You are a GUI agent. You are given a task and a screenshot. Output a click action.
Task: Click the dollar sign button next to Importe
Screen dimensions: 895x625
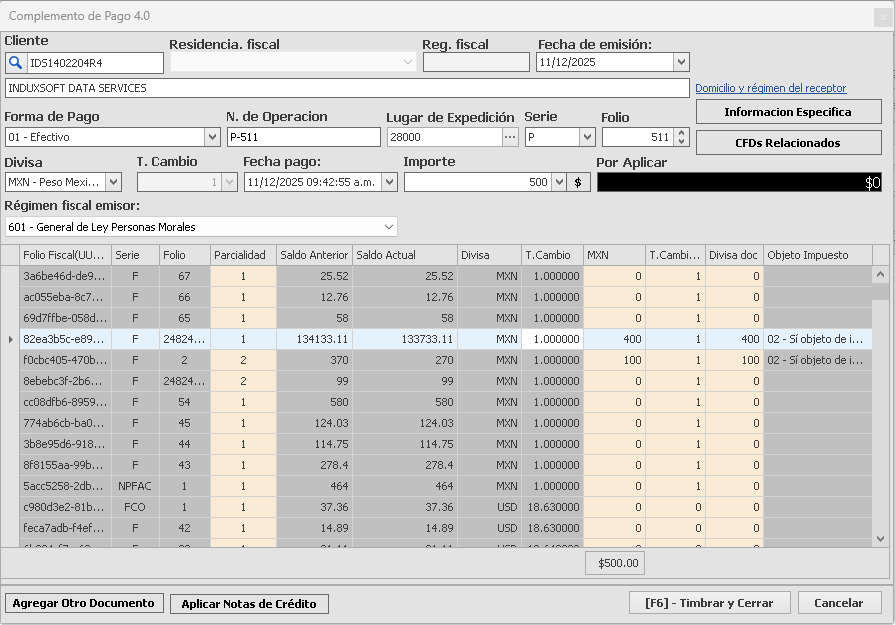[x=580, y=182]
